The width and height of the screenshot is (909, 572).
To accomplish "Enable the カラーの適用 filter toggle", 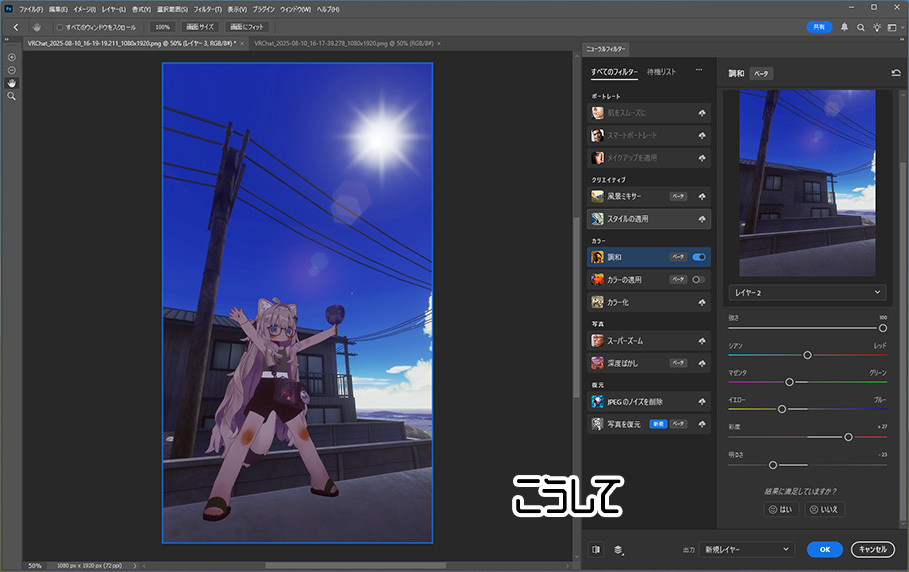I will coord(699,279).
